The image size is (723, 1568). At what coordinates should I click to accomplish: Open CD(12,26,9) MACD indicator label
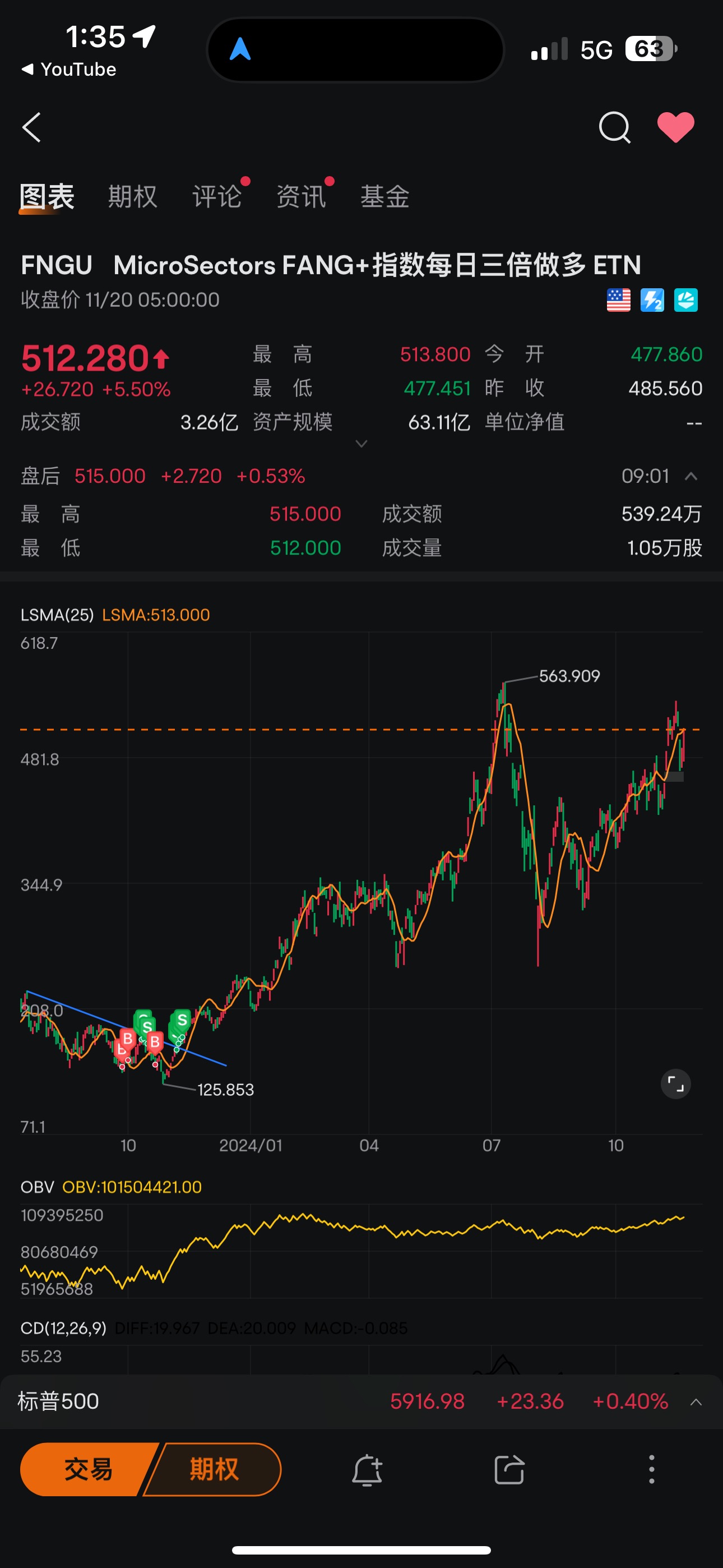tap(63, 1328)
